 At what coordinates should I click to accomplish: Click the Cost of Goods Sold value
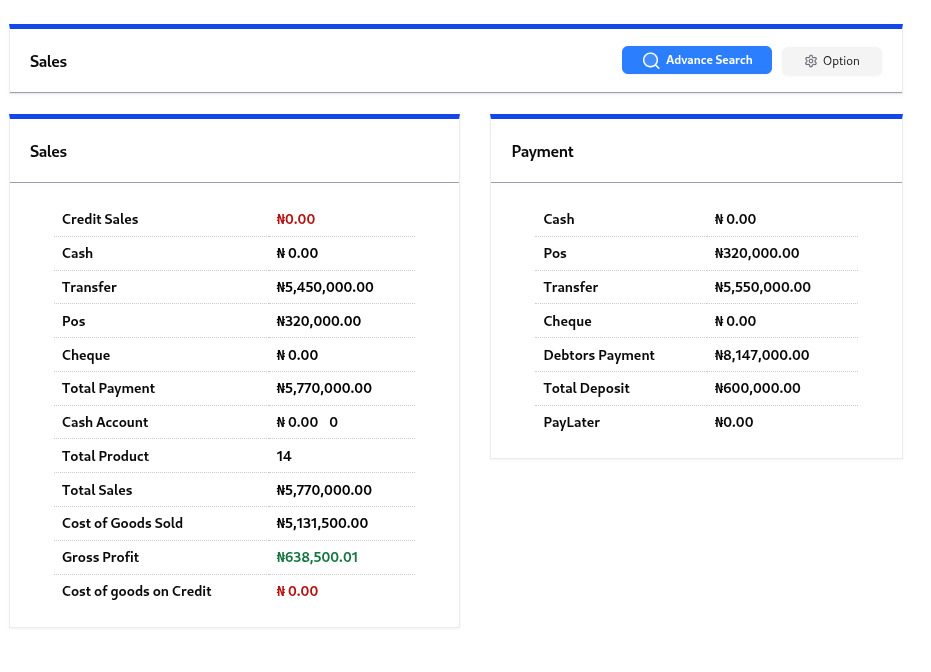pyautogui.click(x=322, y=523)
